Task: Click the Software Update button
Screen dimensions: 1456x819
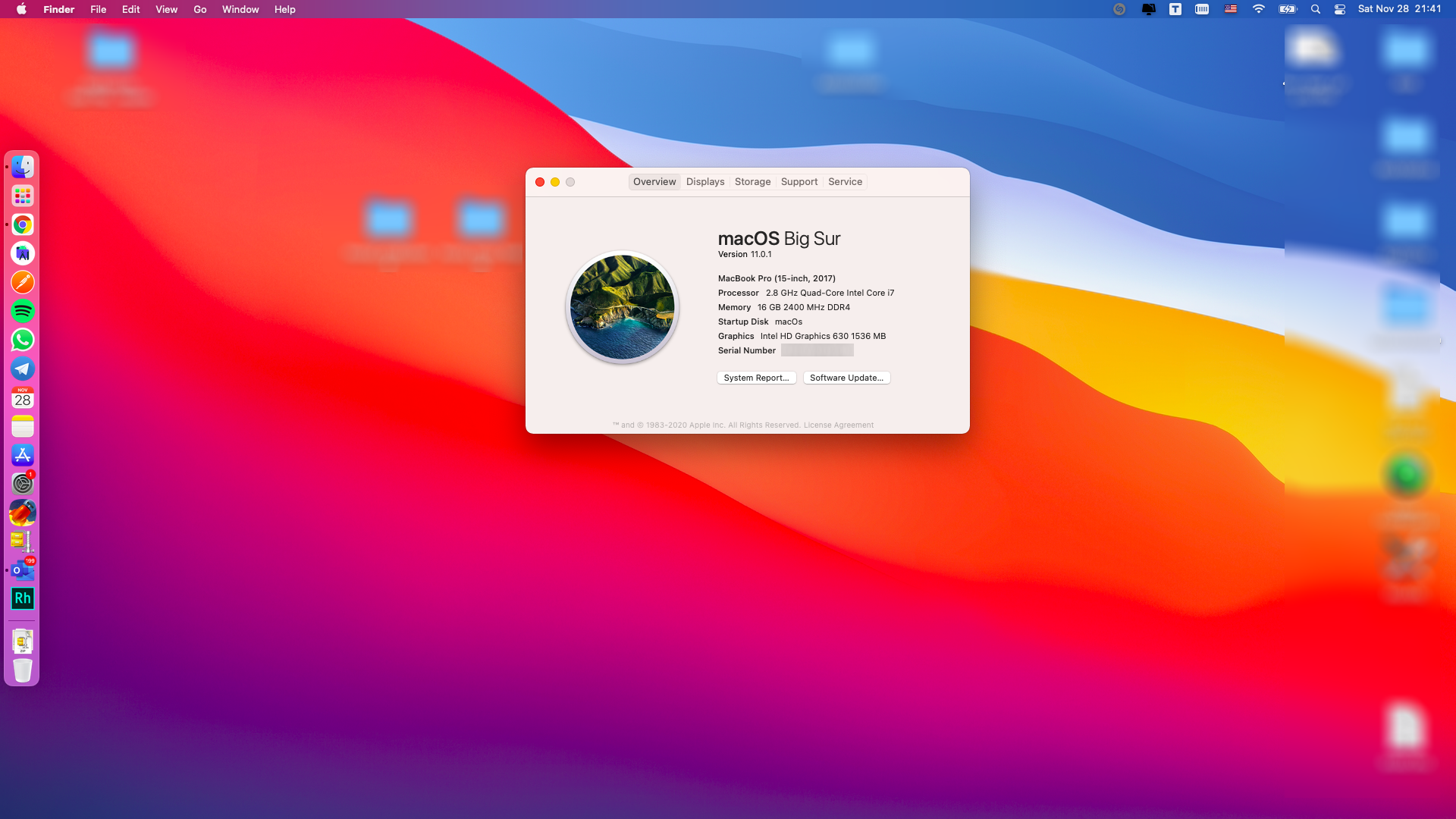Action: tap(846, 378)
